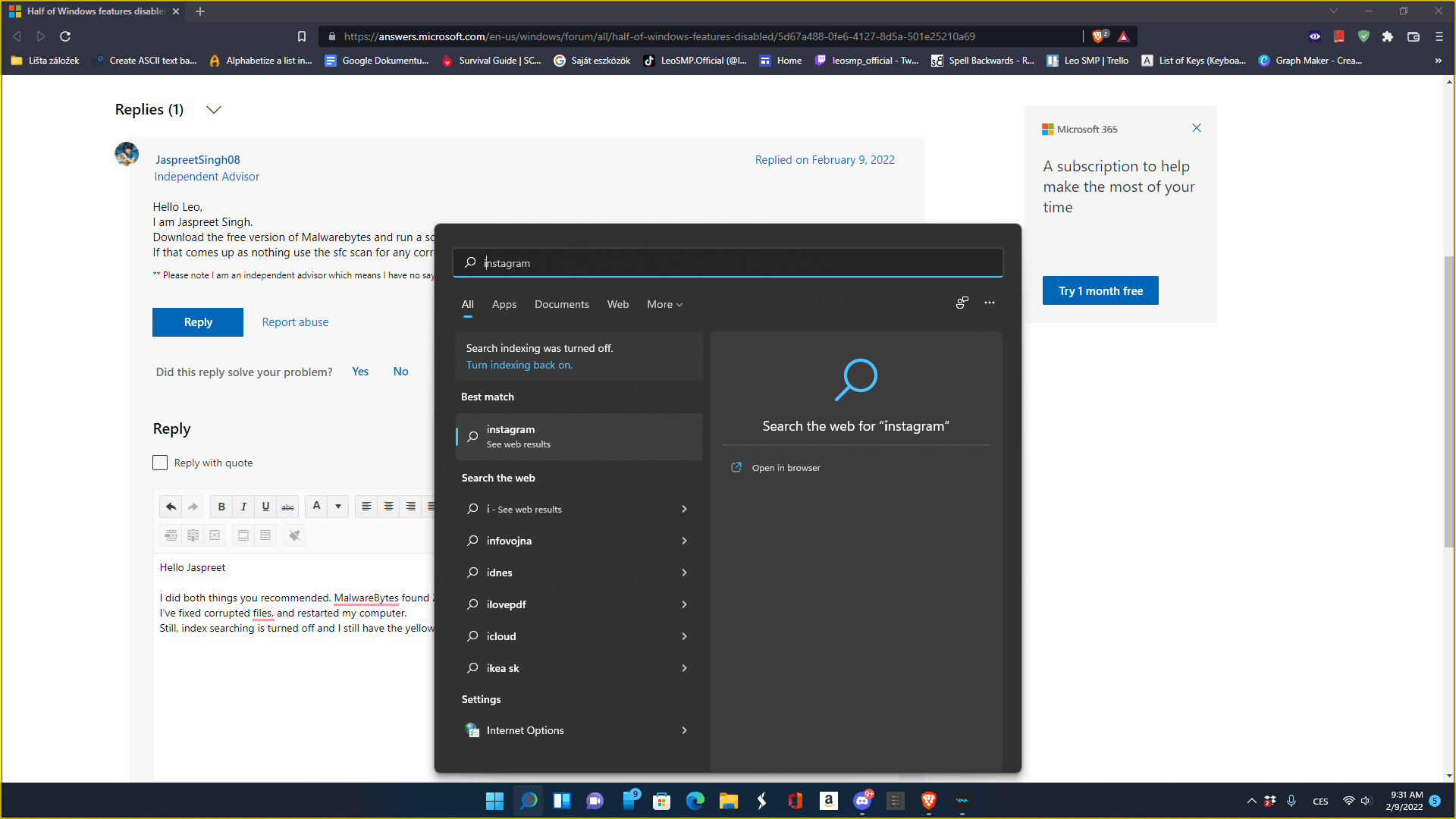1456x819 pixels.
Task: Close the Microsoft 365 ad
Action: (x=1197, y=128)
